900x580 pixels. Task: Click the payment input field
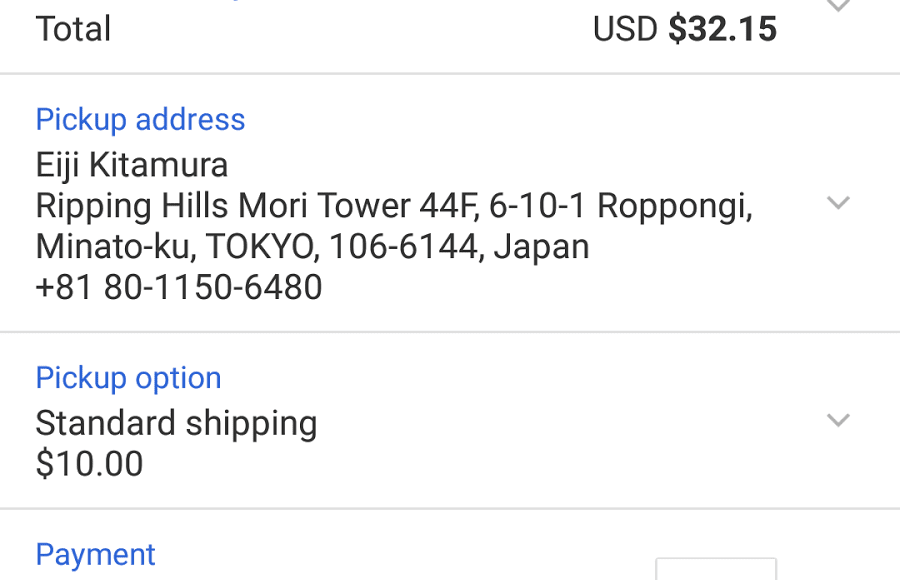tap(715, 570)
